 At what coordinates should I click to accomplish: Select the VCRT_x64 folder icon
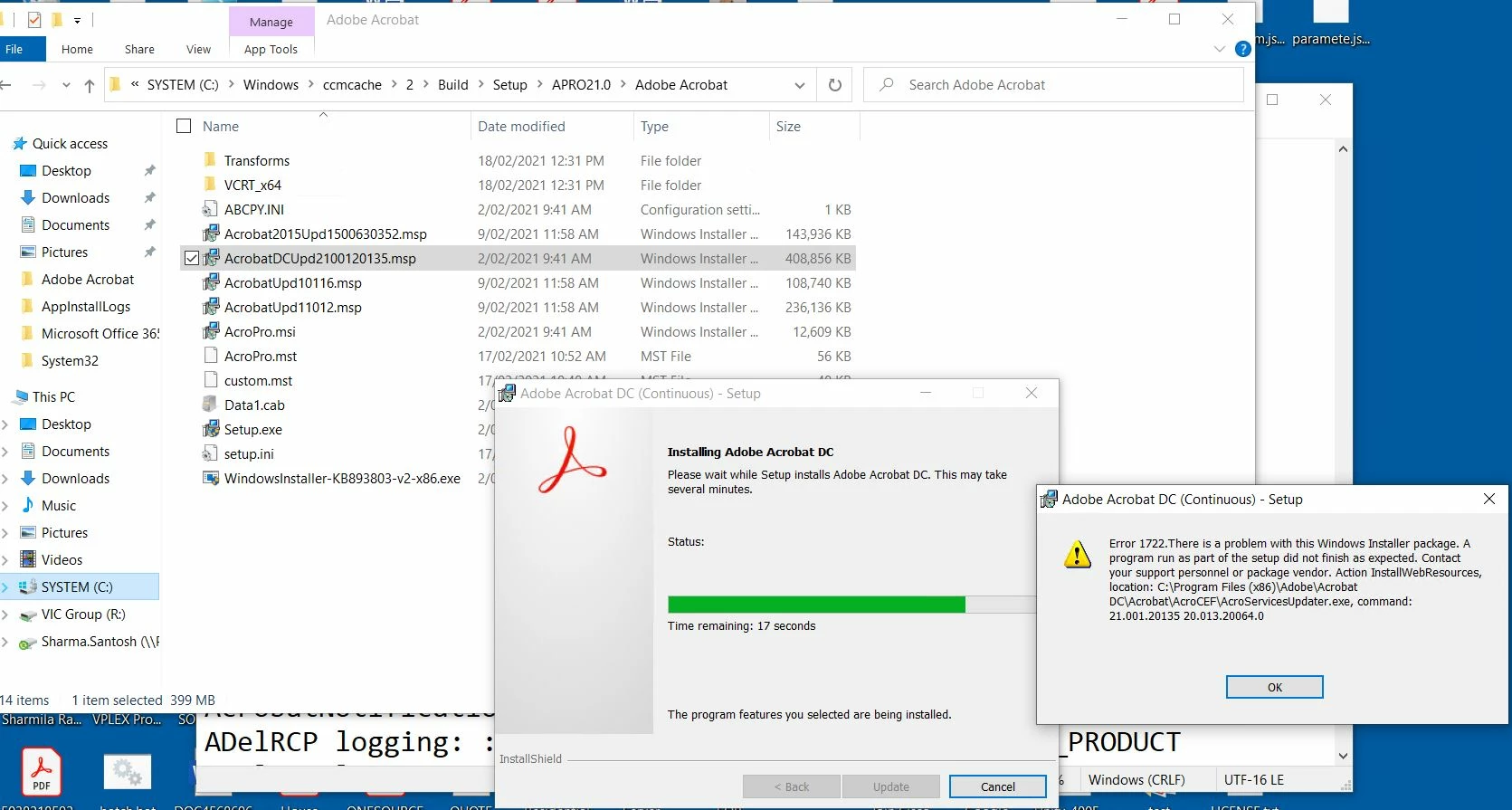210,185
